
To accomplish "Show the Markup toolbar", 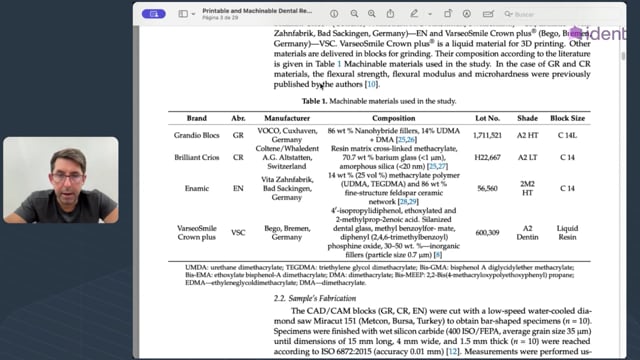I will point(467,14).
